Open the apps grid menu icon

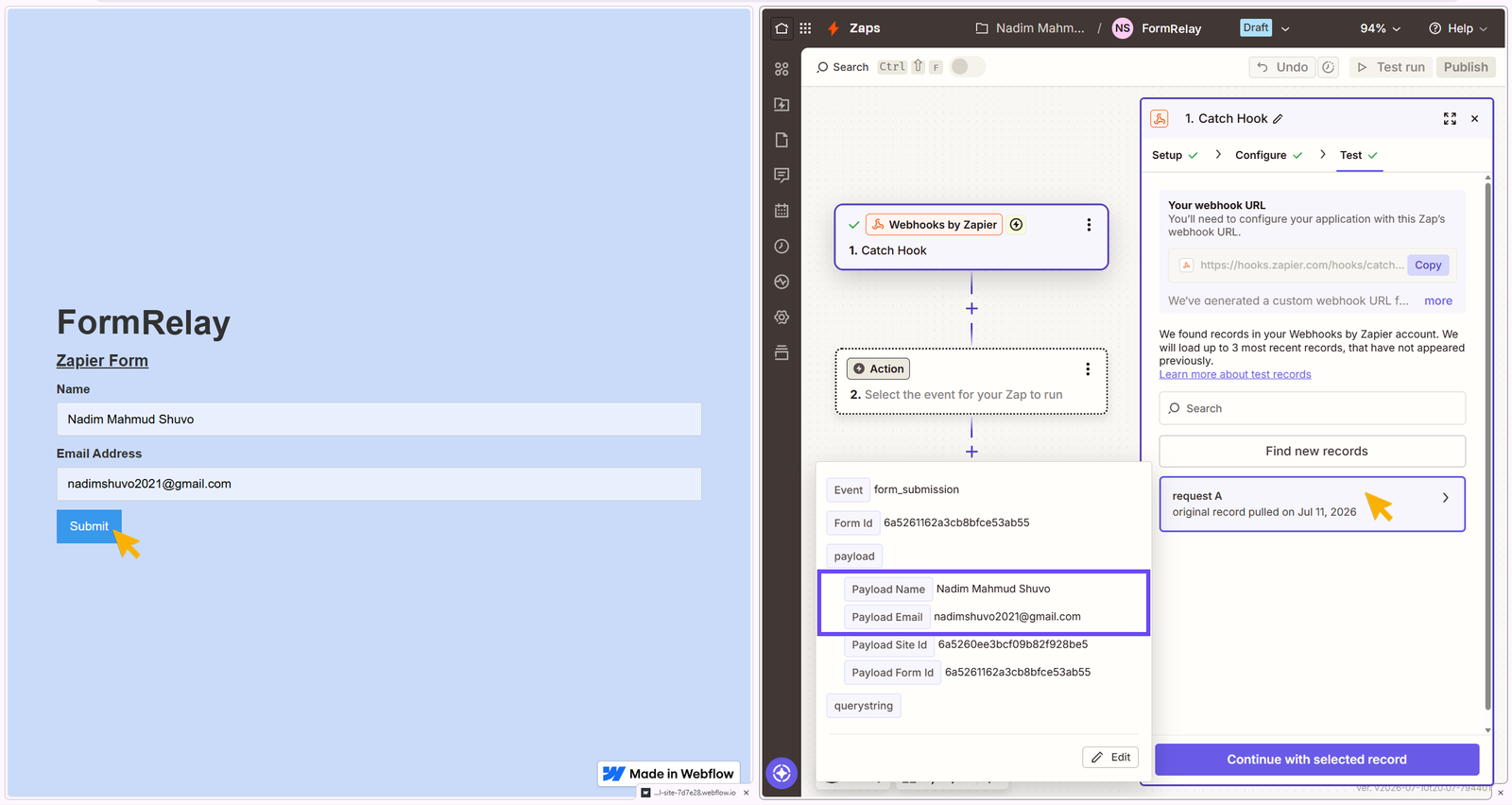click(x=805, y=28)
